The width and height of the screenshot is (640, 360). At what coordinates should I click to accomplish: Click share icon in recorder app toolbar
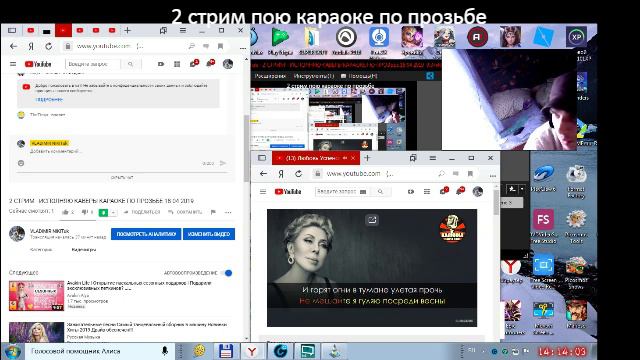coord(430,76)
